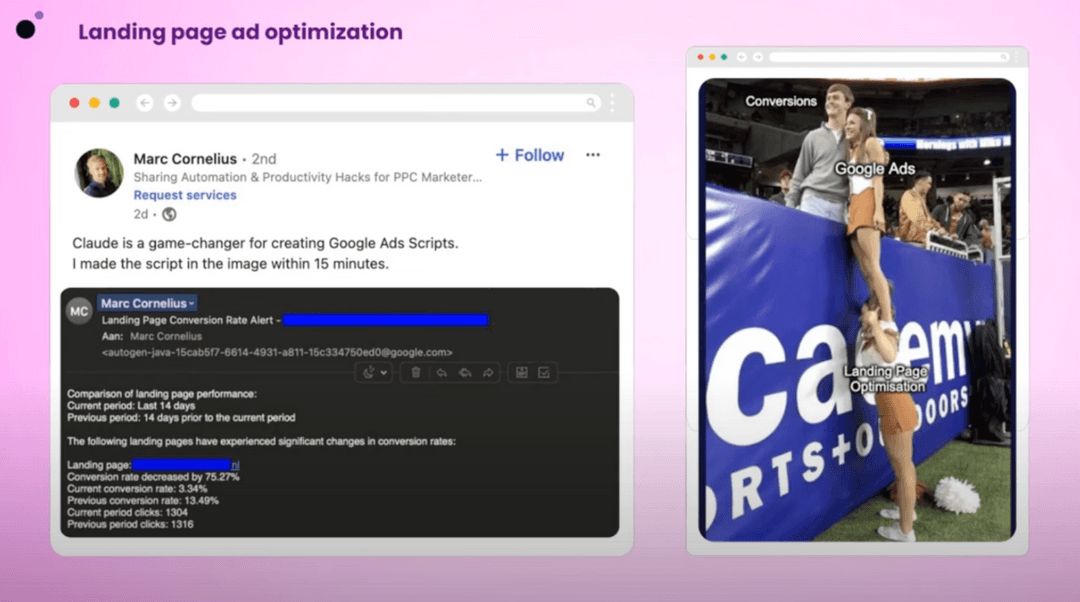Click the 'Current conversion rate: 3.34%' line
Viewport: 1080px width, 602px height.
click(x=137, y=488)
